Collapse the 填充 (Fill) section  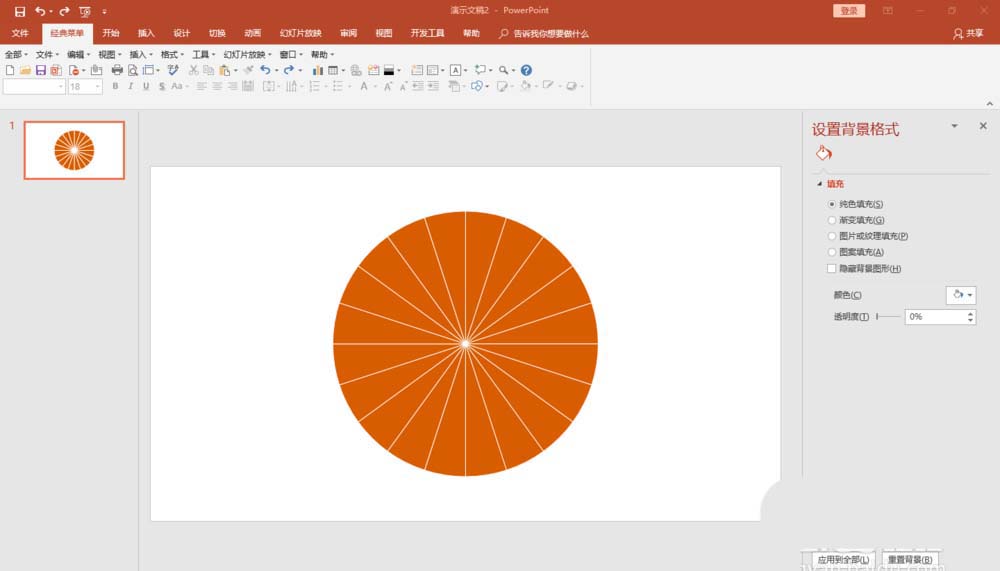[821, 184]
